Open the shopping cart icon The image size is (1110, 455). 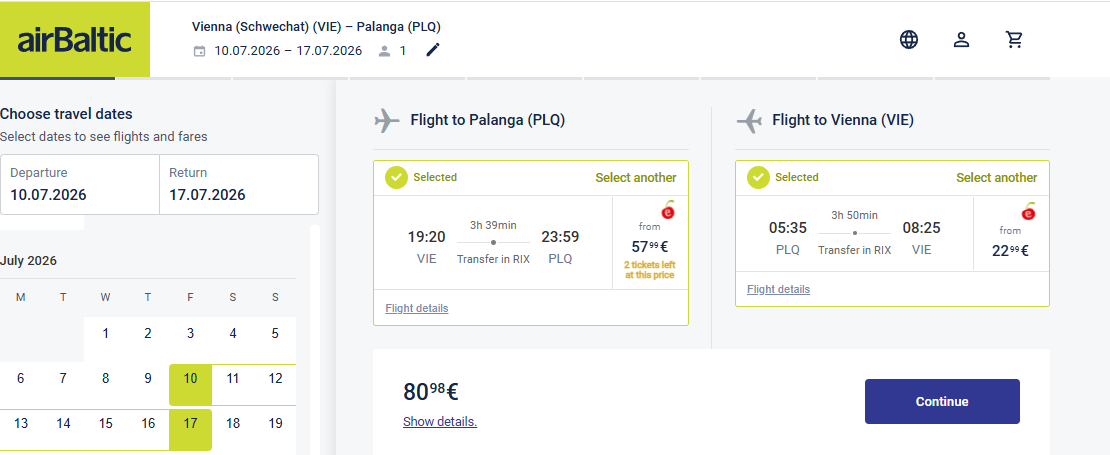[x=1014, y=40]
